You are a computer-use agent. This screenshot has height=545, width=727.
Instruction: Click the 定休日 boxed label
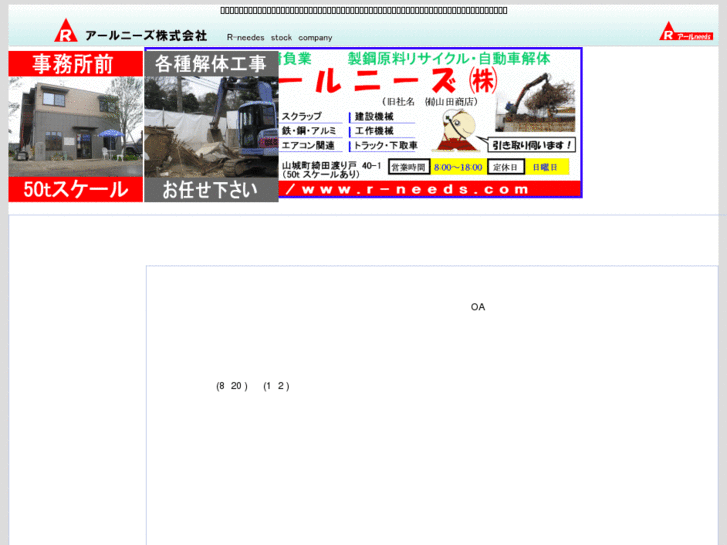coord(506,167)
